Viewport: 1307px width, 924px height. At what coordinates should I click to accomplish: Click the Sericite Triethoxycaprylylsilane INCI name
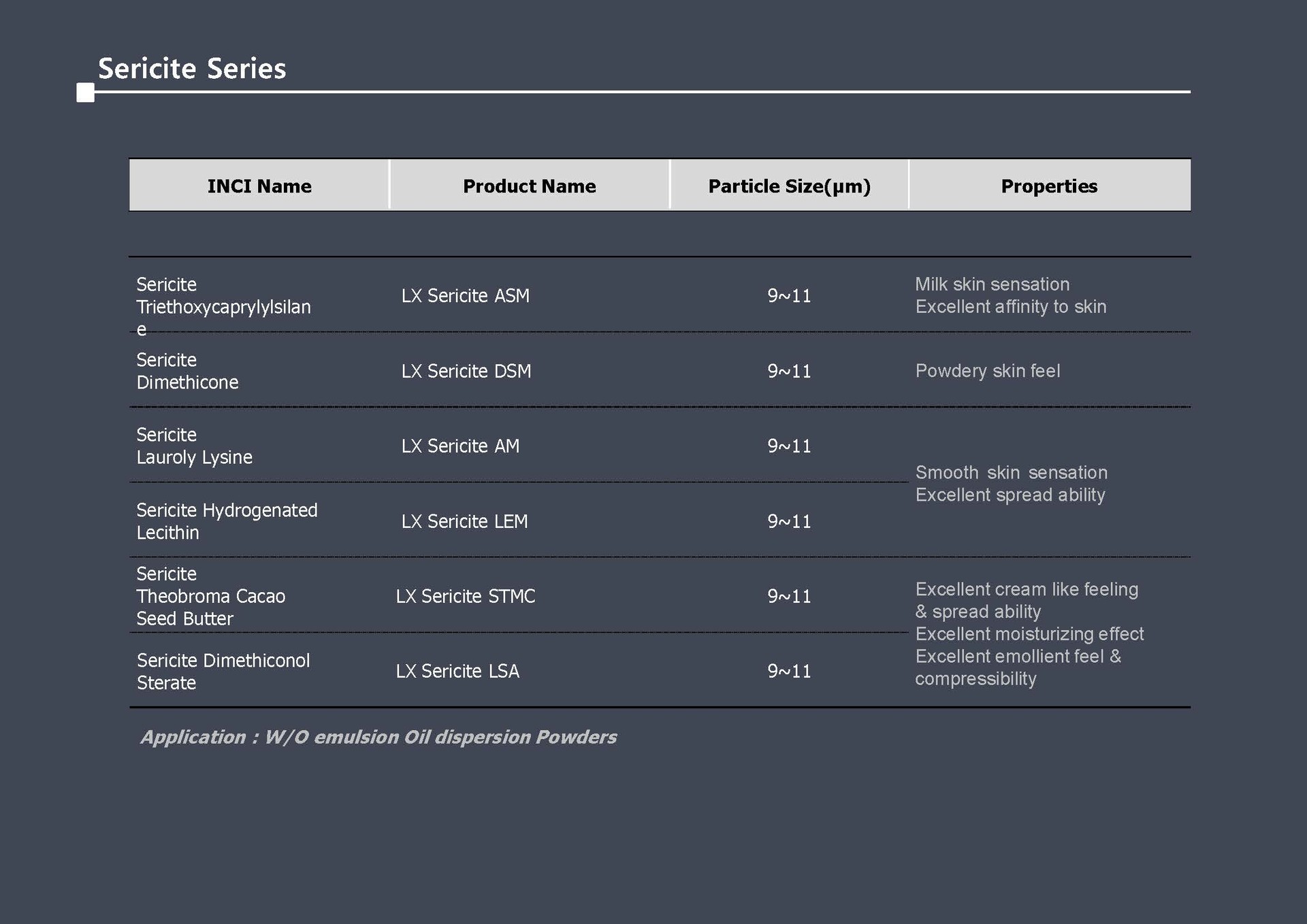223,306
